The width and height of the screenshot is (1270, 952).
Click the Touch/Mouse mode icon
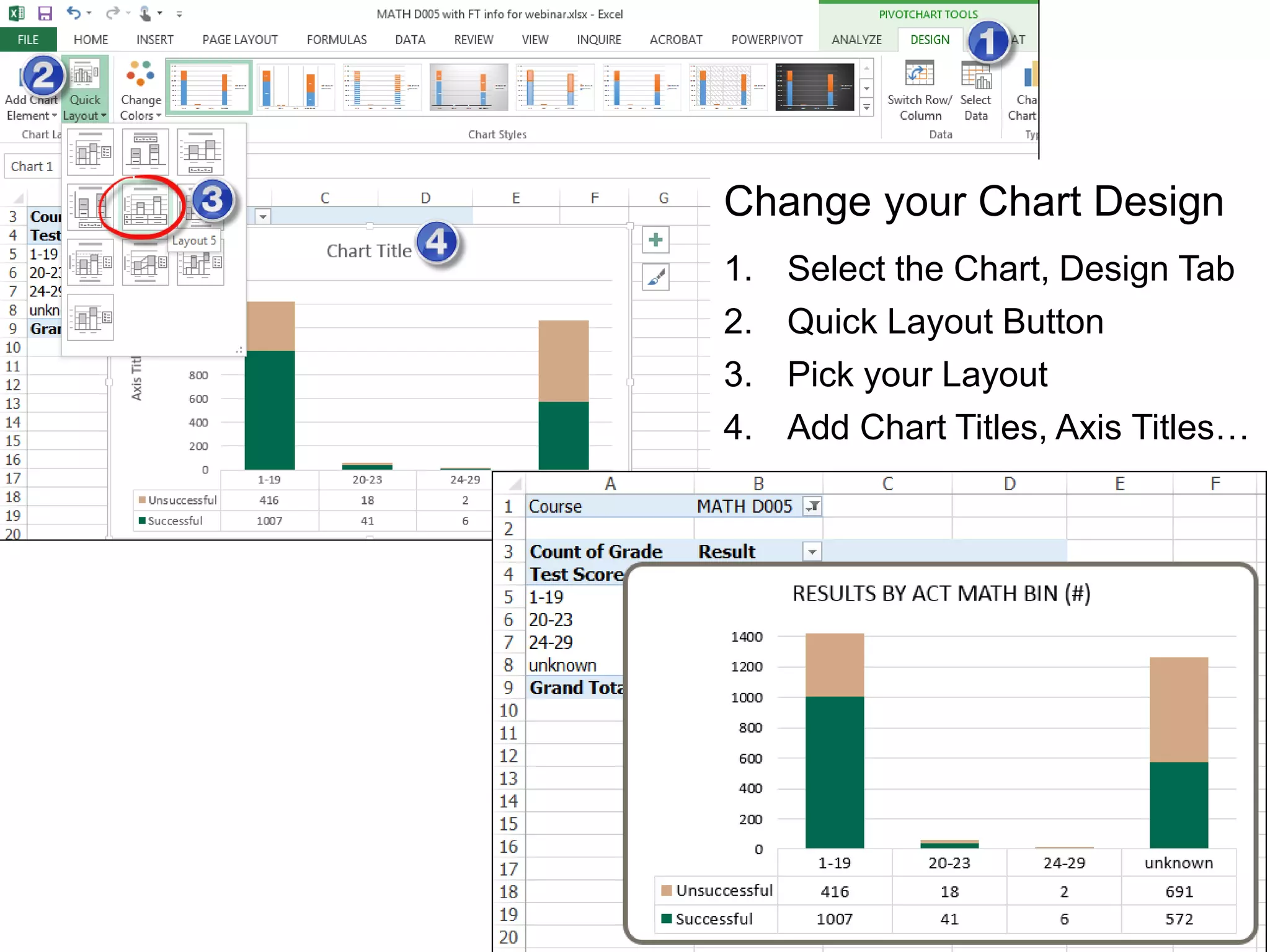(x=145, y=13)
